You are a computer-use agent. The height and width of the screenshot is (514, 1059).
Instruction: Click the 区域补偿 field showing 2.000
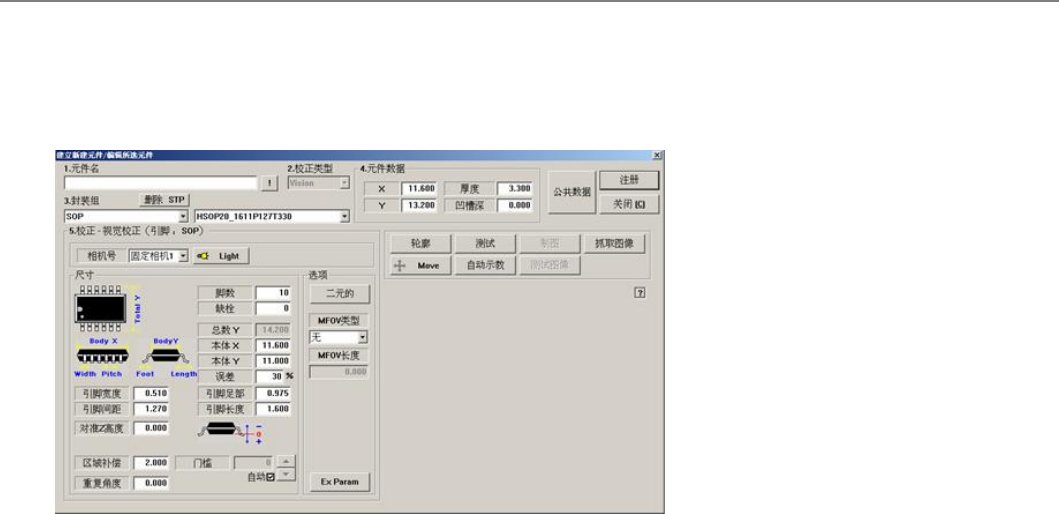(151, 463)
